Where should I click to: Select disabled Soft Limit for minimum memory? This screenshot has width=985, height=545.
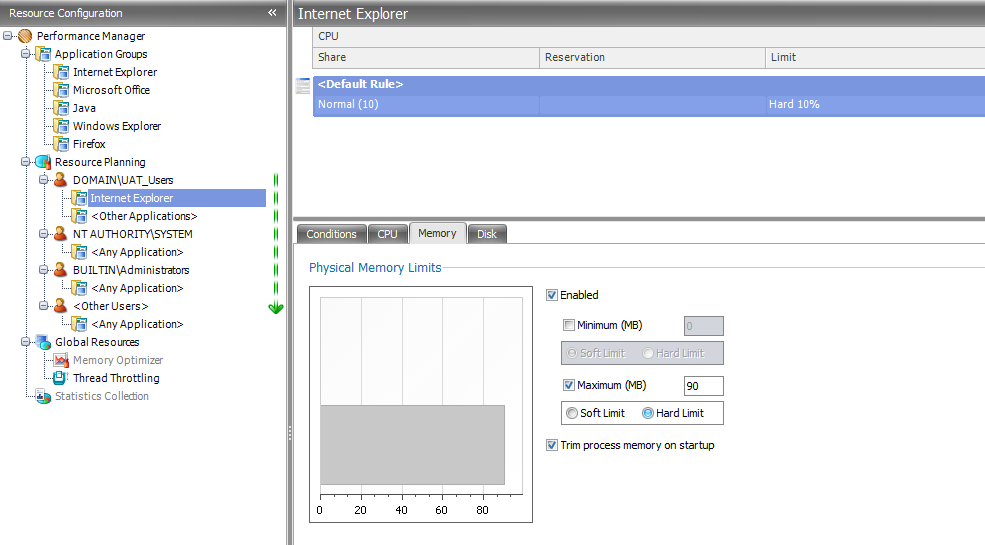click(x=572, y=353)
